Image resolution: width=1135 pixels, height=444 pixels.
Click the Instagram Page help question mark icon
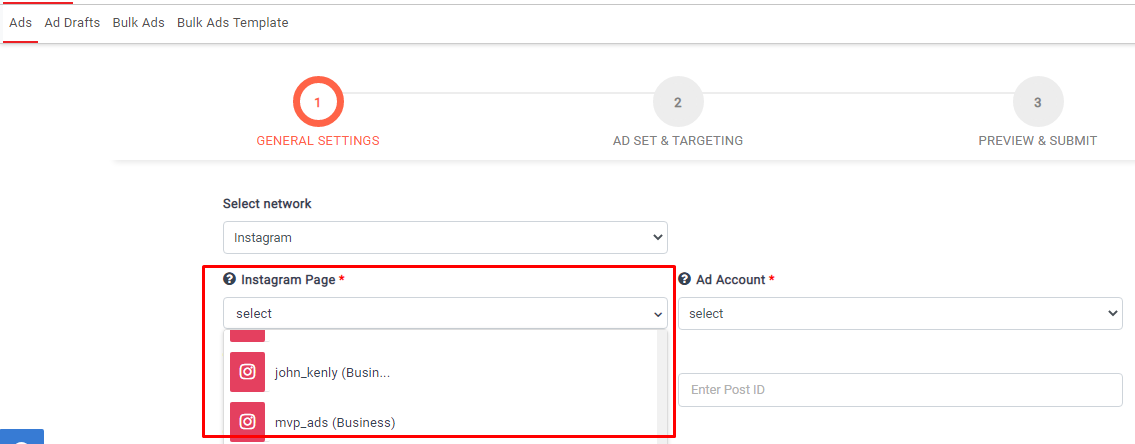[229, 280]
